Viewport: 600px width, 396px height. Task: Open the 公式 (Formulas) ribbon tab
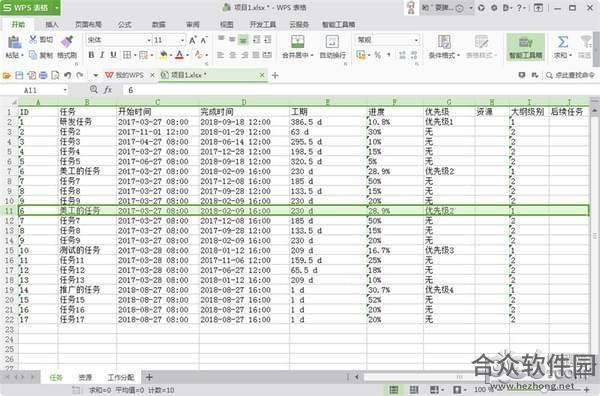[124, 24]
